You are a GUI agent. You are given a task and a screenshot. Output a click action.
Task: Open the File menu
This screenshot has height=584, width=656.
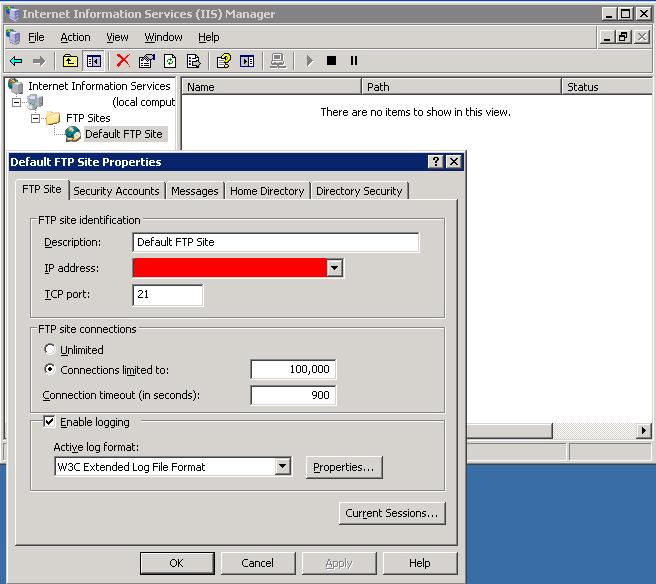pos(36,37)
